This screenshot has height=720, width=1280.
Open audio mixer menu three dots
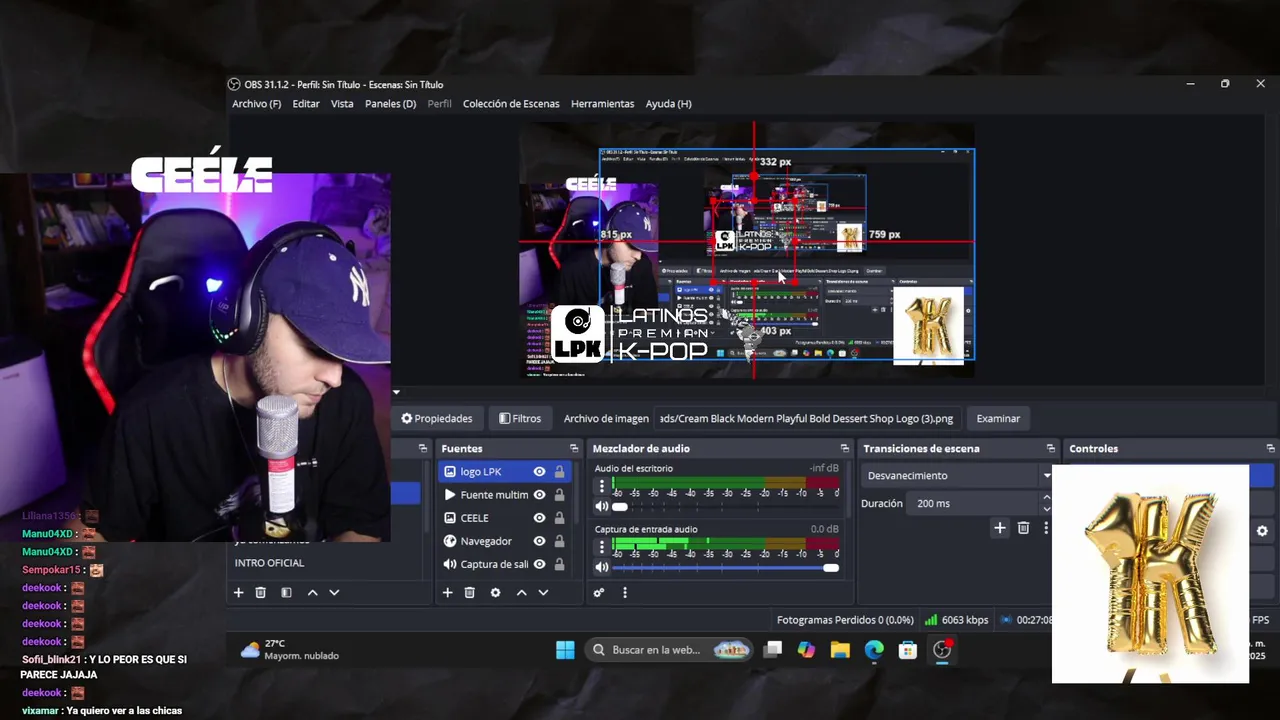click(x=625, y=593)
